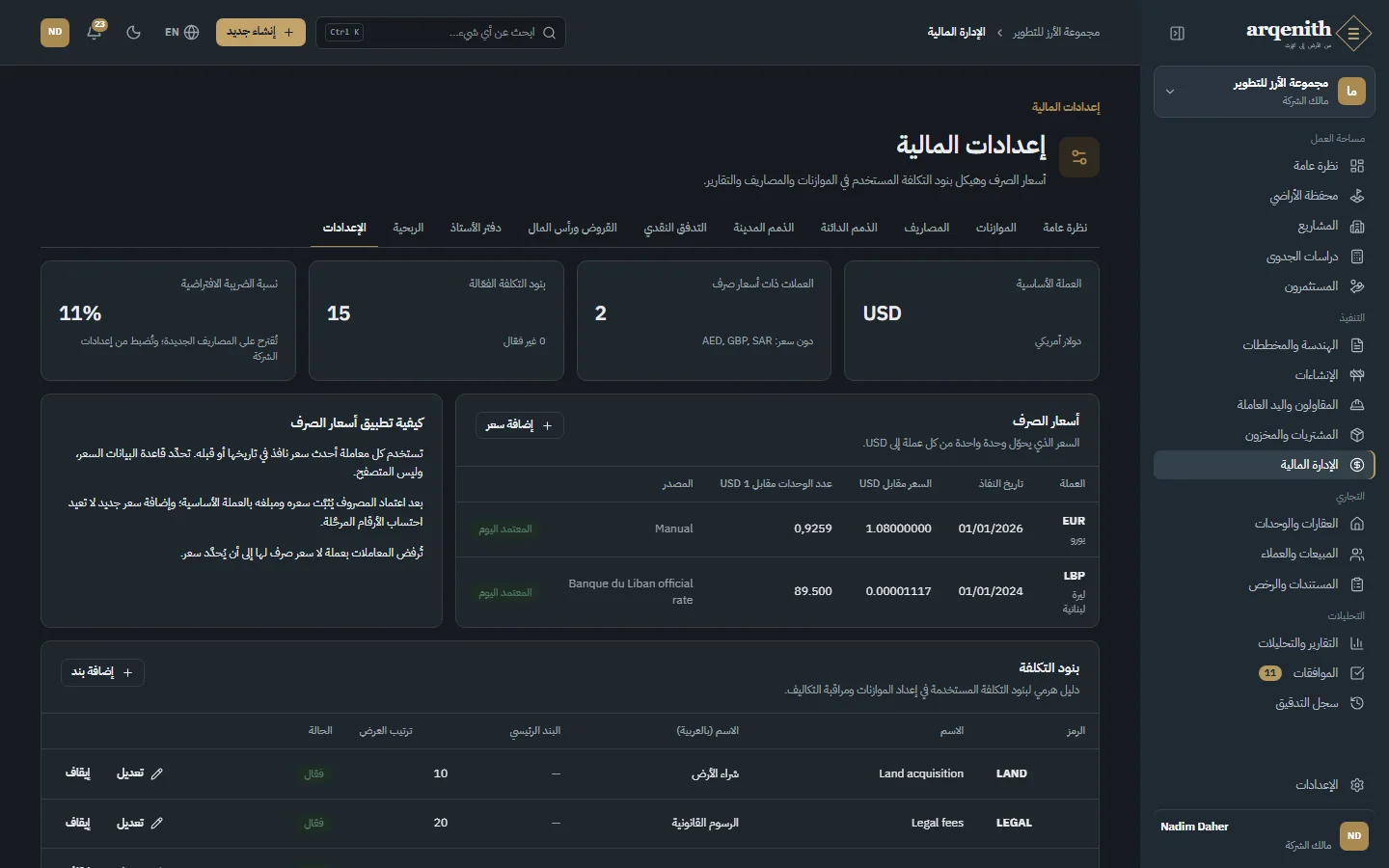
Task: Click the Banque du Liban official rate source
Action: point(631,591)
